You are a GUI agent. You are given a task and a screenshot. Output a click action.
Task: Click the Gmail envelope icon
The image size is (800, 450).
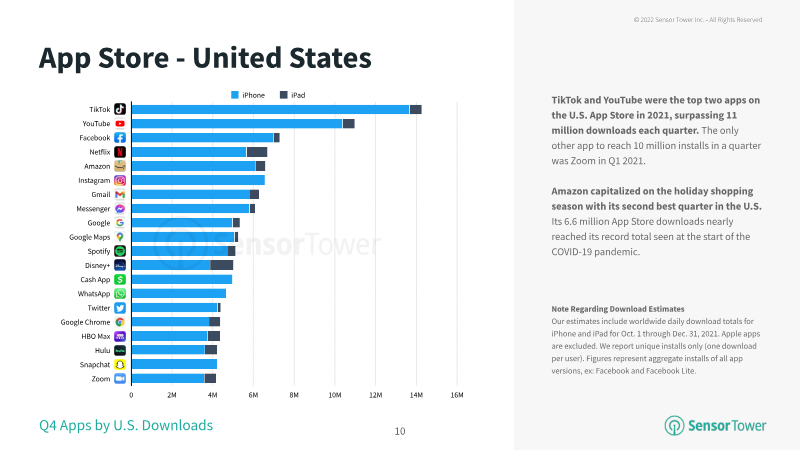coord(120,194)
